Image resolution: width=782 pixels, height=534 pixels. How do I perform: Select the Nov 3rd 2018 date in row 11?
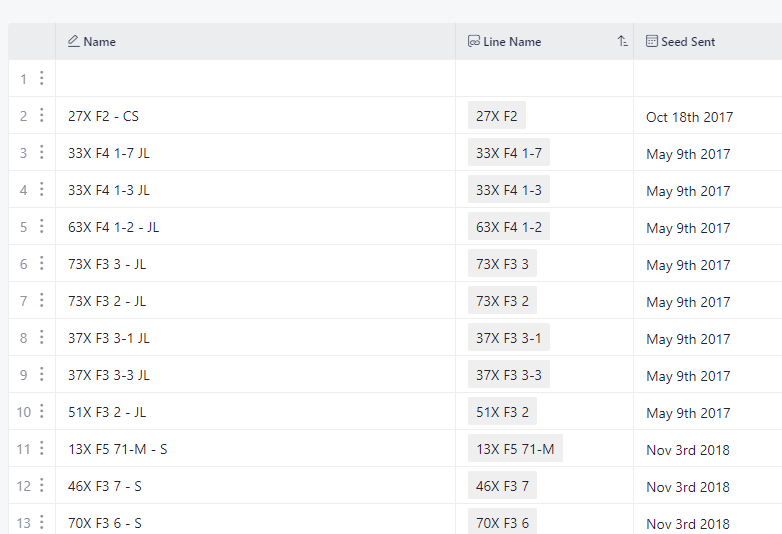tap(688, 450)
